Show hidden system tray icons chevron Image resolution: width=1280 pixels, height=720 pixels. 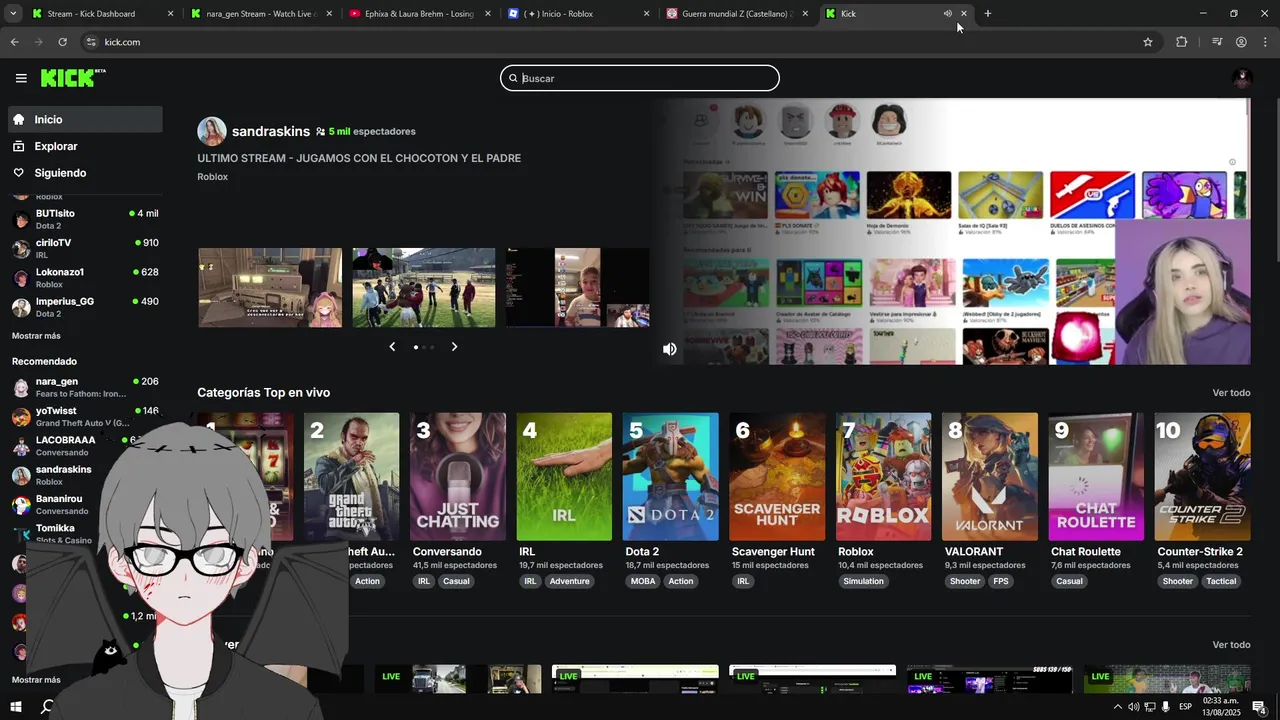click(1117, 707)
